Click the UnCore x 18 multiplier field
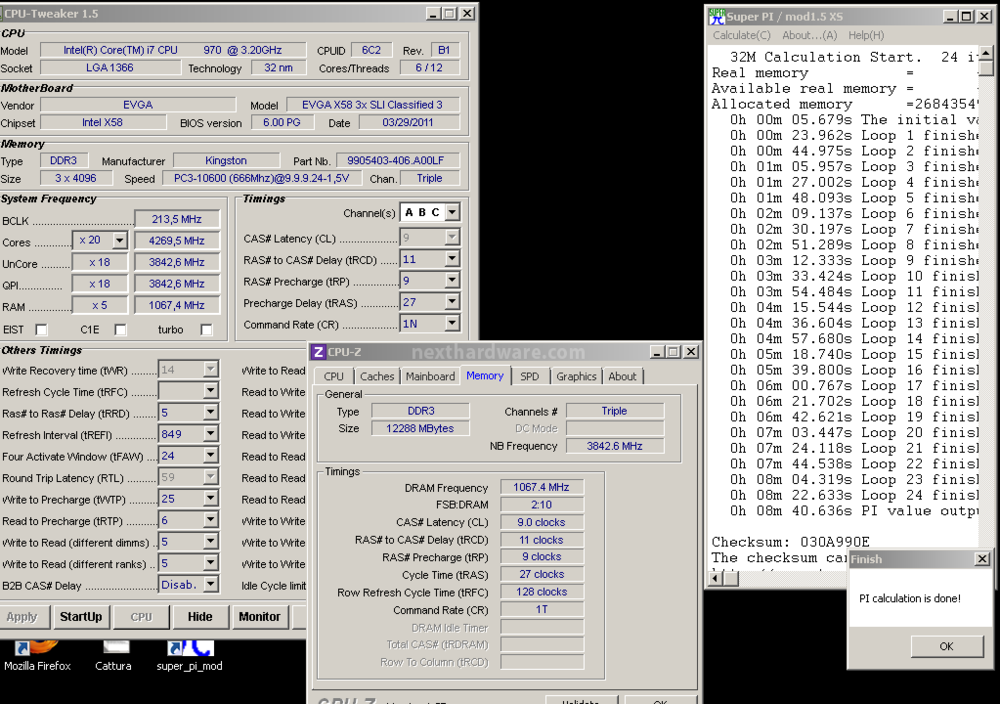 [x=99, y=262]
